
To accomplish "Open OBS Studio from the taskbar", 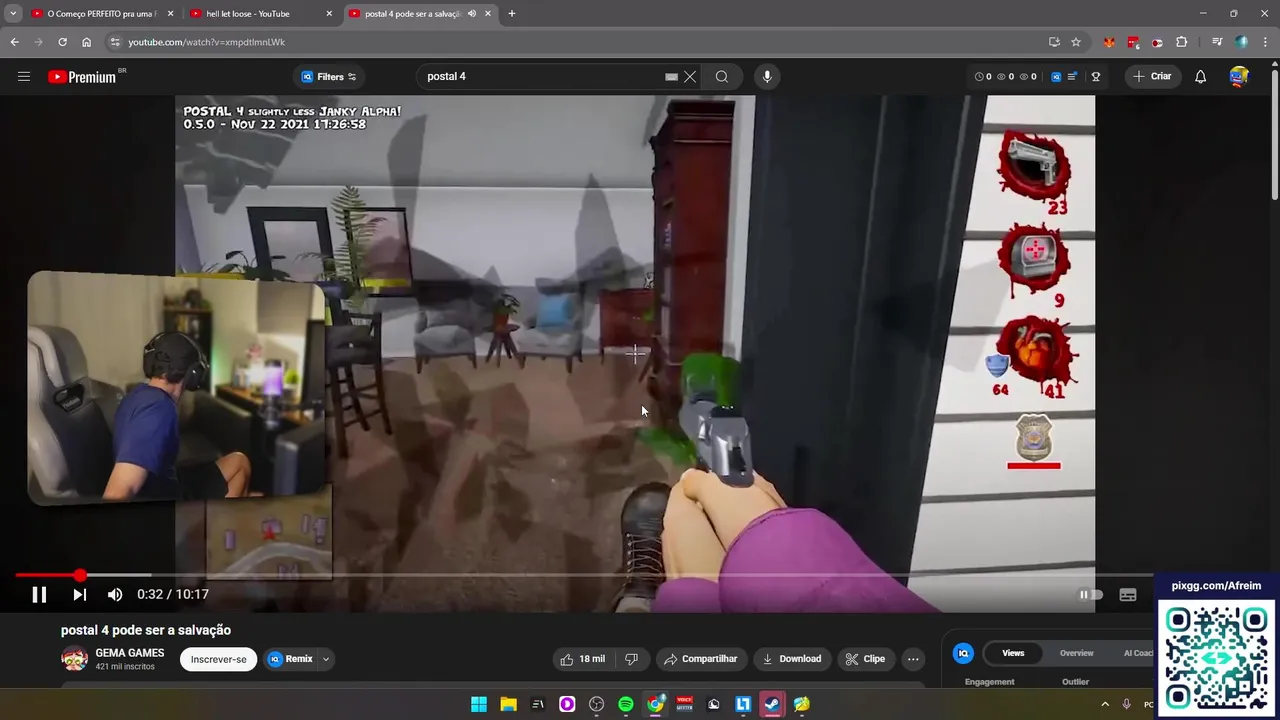I will click(x=597, y=704).
